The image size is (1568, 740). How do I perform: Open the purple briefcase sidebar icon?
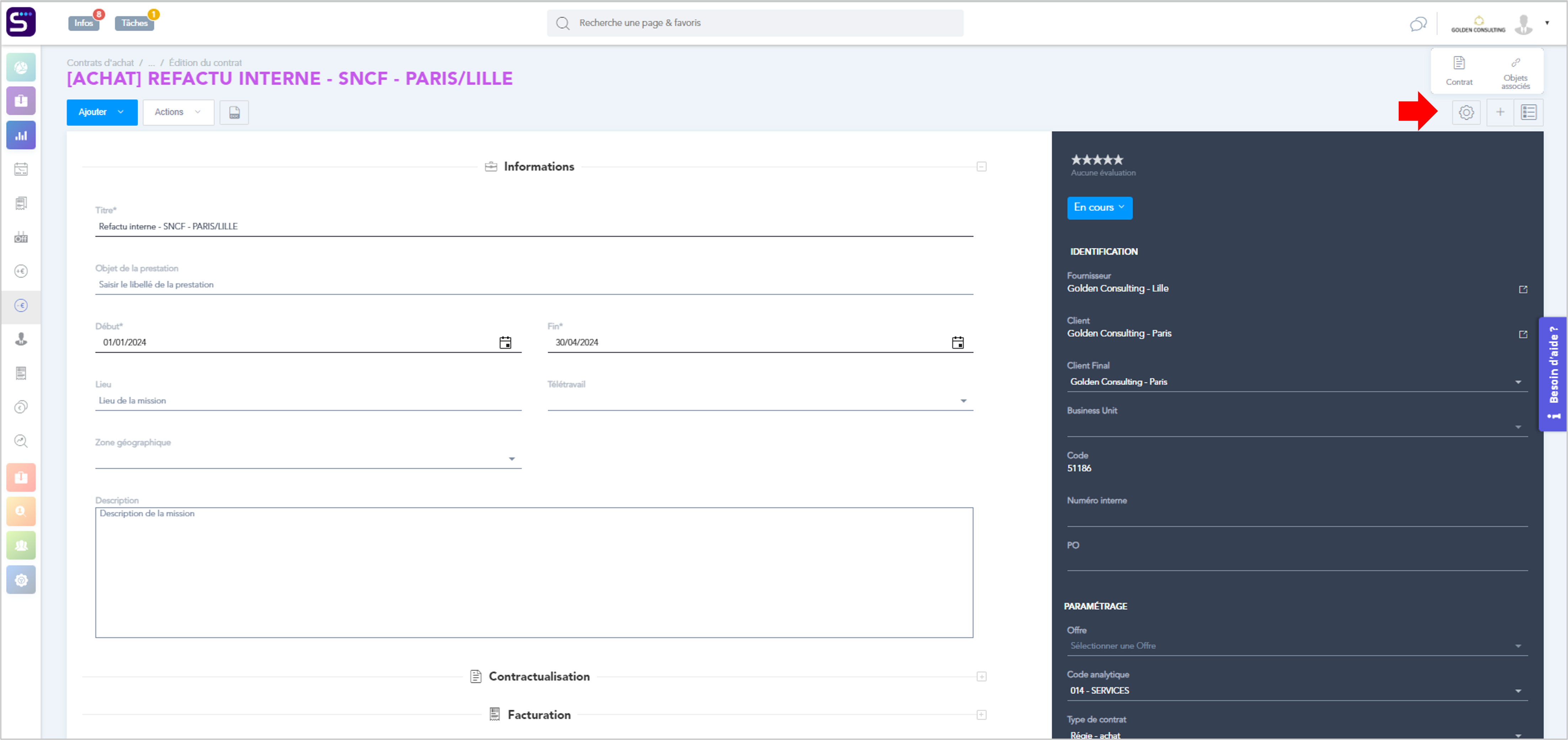point(21,100)
